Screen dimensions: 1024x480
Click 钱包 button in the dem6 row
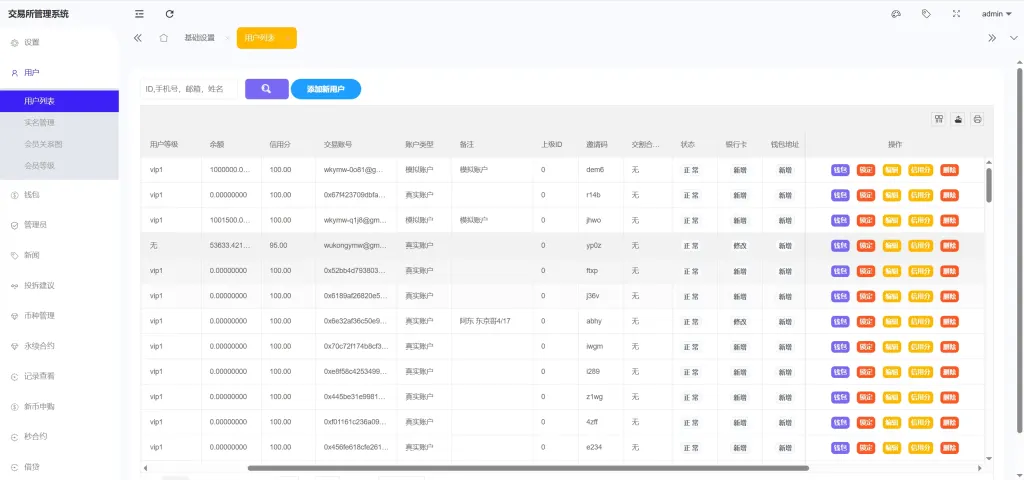840,170
